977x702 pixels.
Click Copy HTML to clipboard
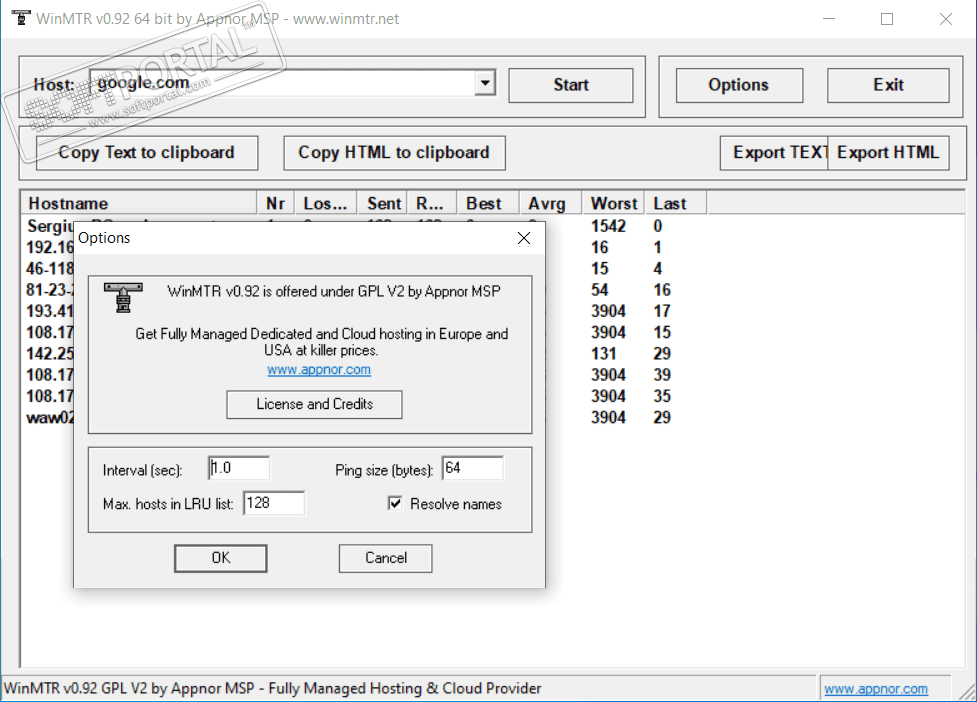tap(394, 153)
